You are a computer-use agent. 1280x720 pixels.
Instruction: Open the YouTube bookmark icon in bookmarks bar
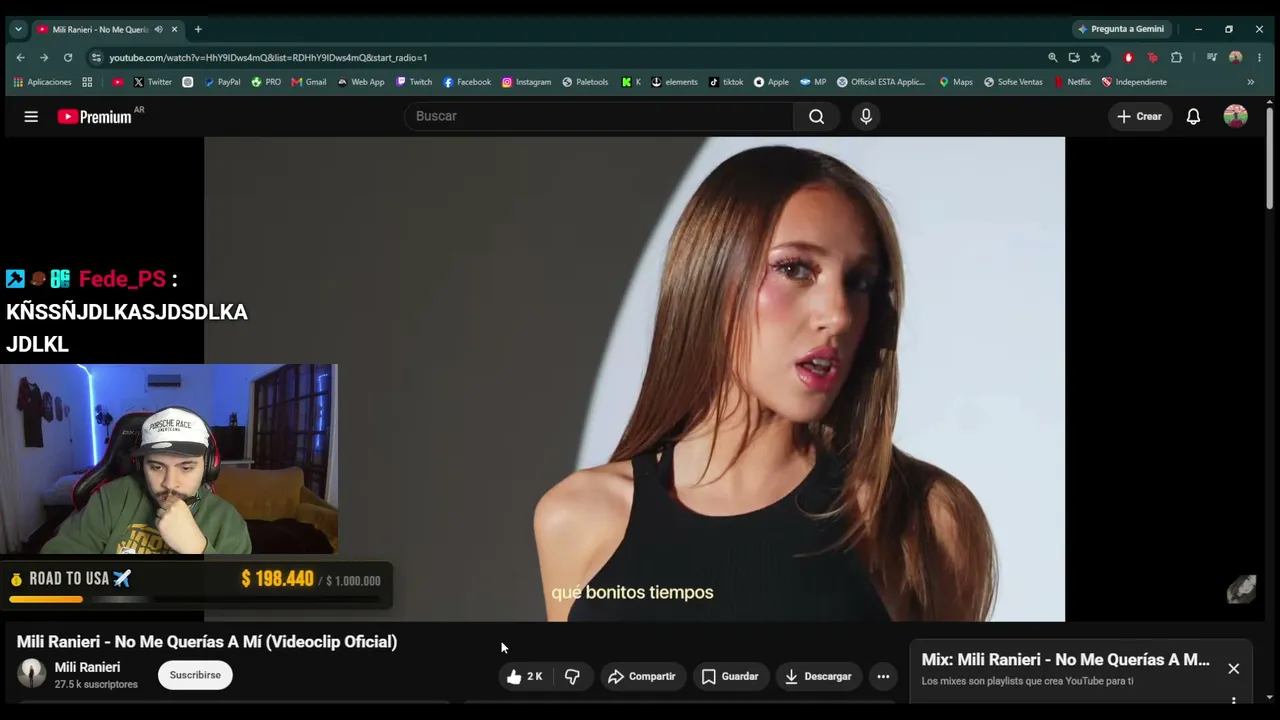[118, 82]
